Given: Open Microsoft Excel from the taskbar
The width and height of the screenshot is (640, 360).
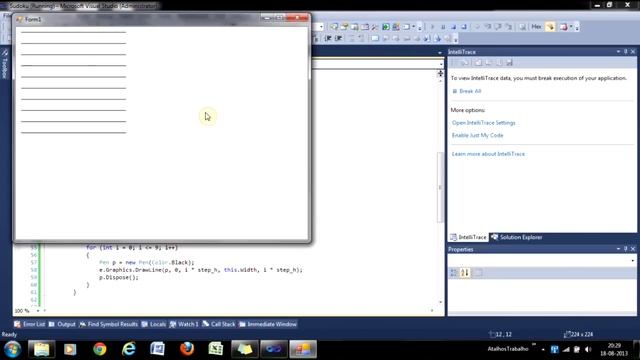Looking at the screenshot, I should point(216,349).
